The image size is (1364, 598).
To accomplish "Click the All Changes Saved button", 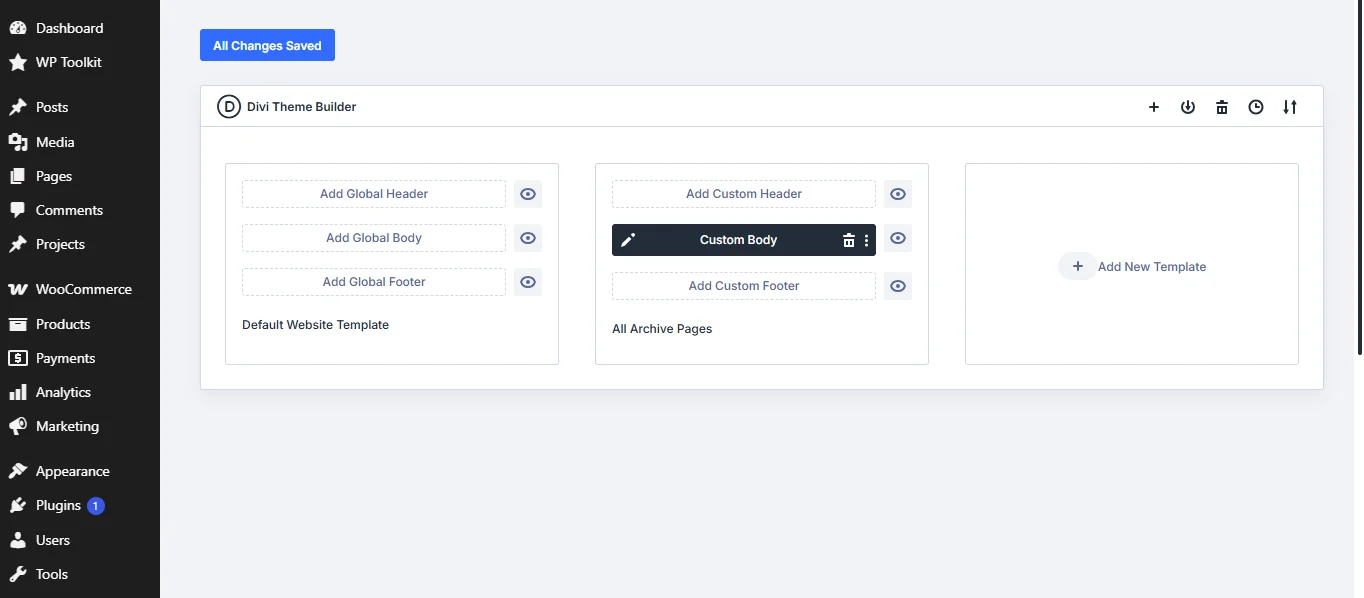I will point(267,45).
